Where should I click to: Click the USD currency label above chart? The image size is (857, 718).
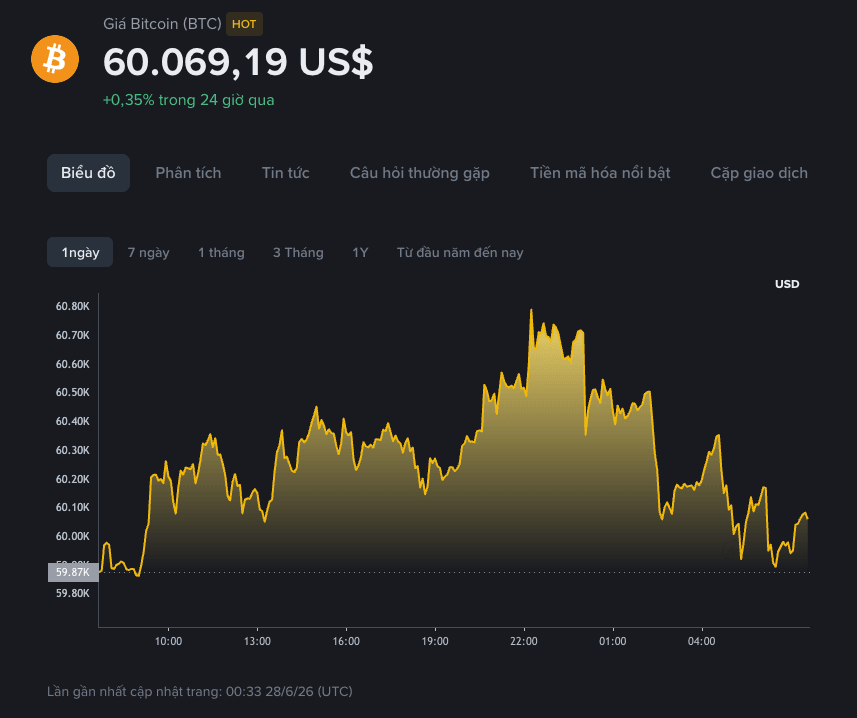tap(786, 284)
